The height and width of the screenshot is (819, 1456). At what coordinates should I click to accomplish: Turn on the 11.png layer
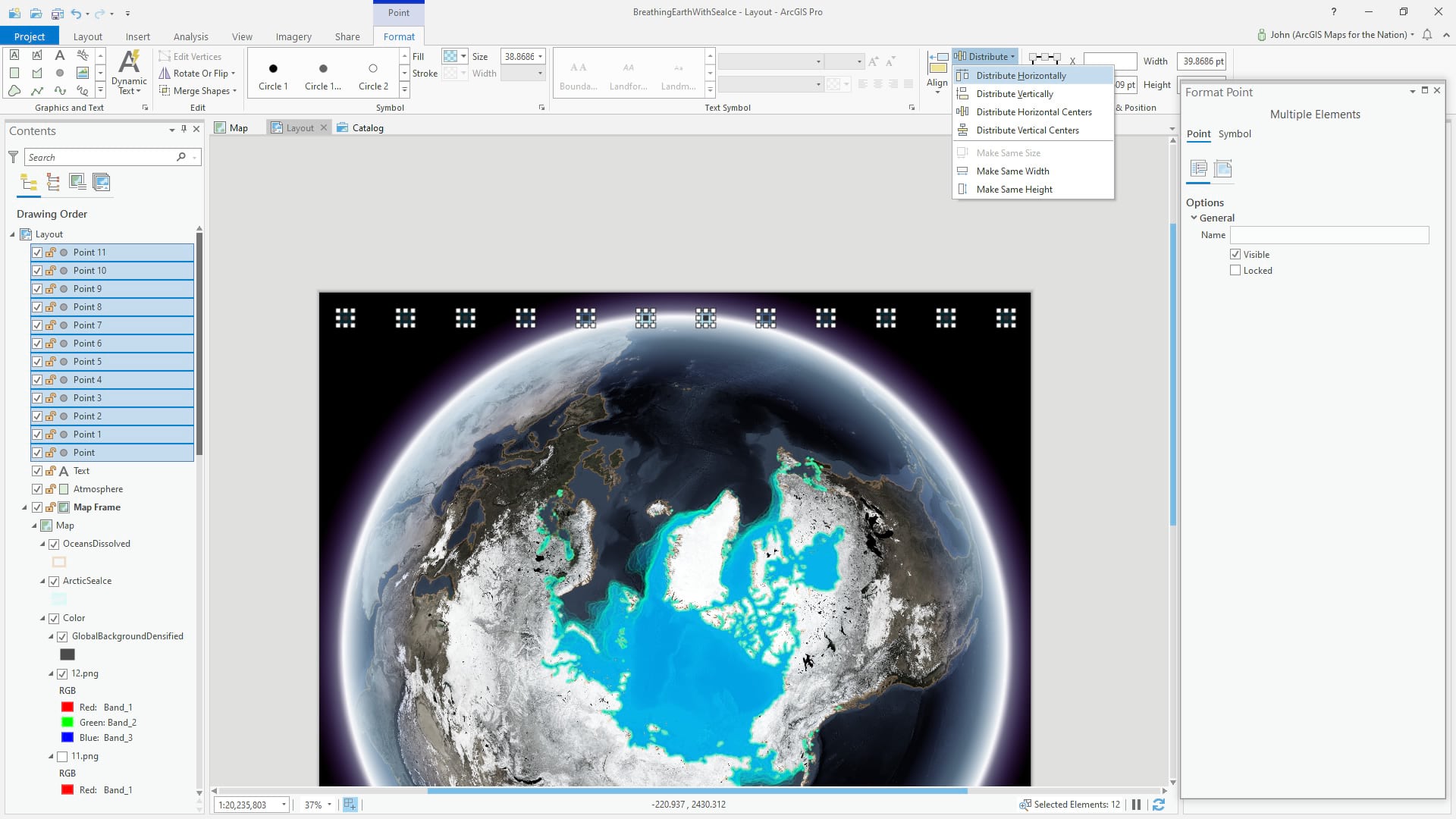pyautogui.click(x=62, y=756)
